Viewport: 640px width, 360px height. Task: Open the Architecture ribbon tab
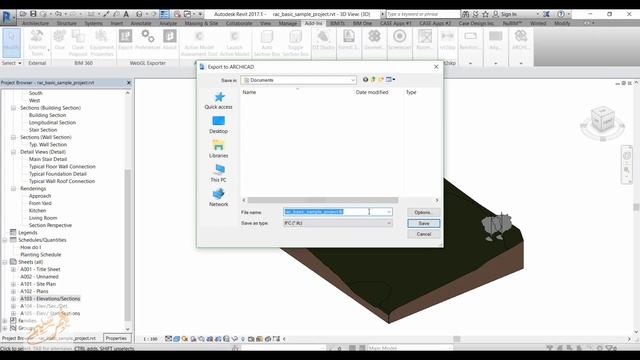point(36,23)
